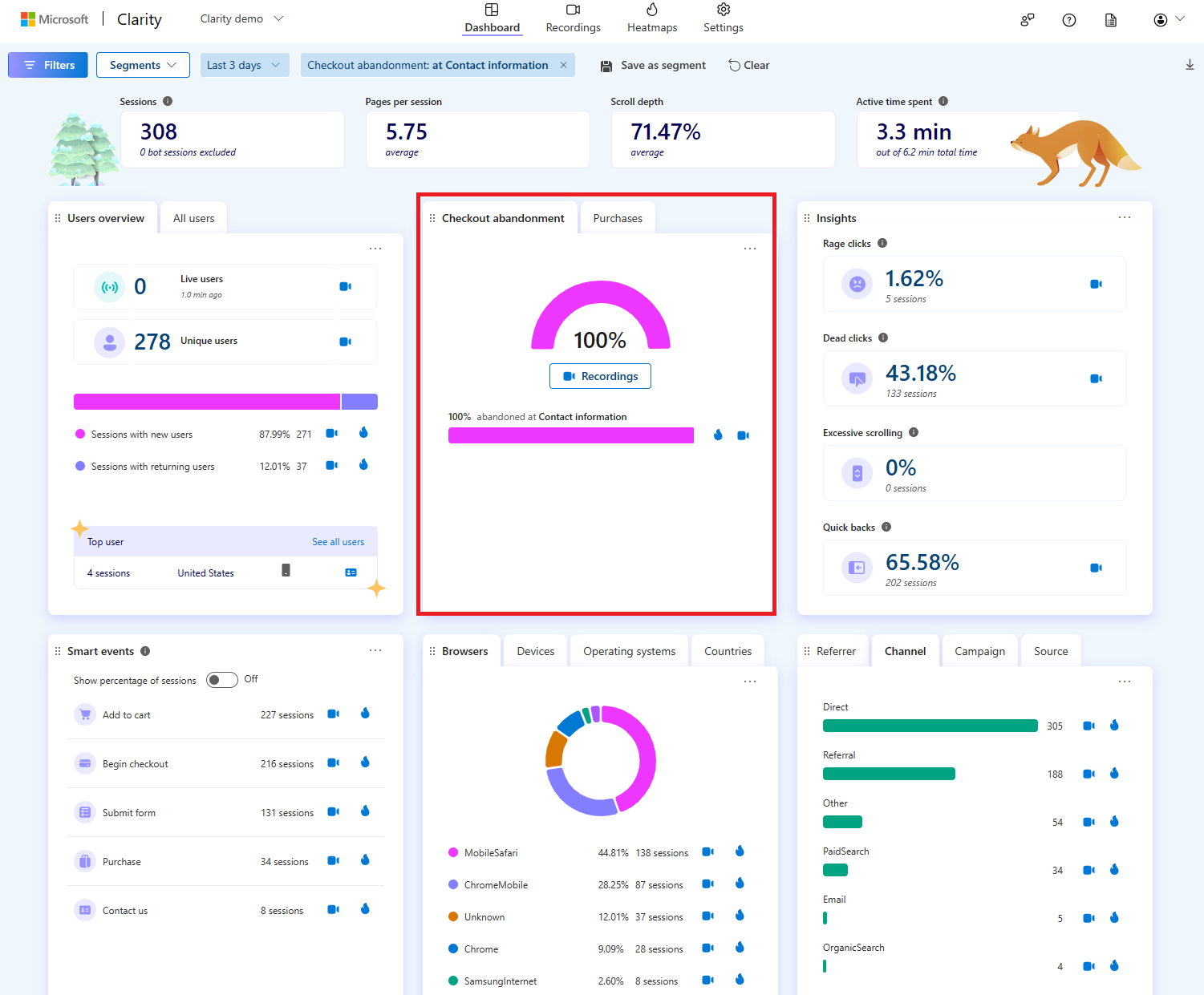Screen dimensions: 1204x995
Task: Switch to the Purchases tab
Action: pos(618,218)
